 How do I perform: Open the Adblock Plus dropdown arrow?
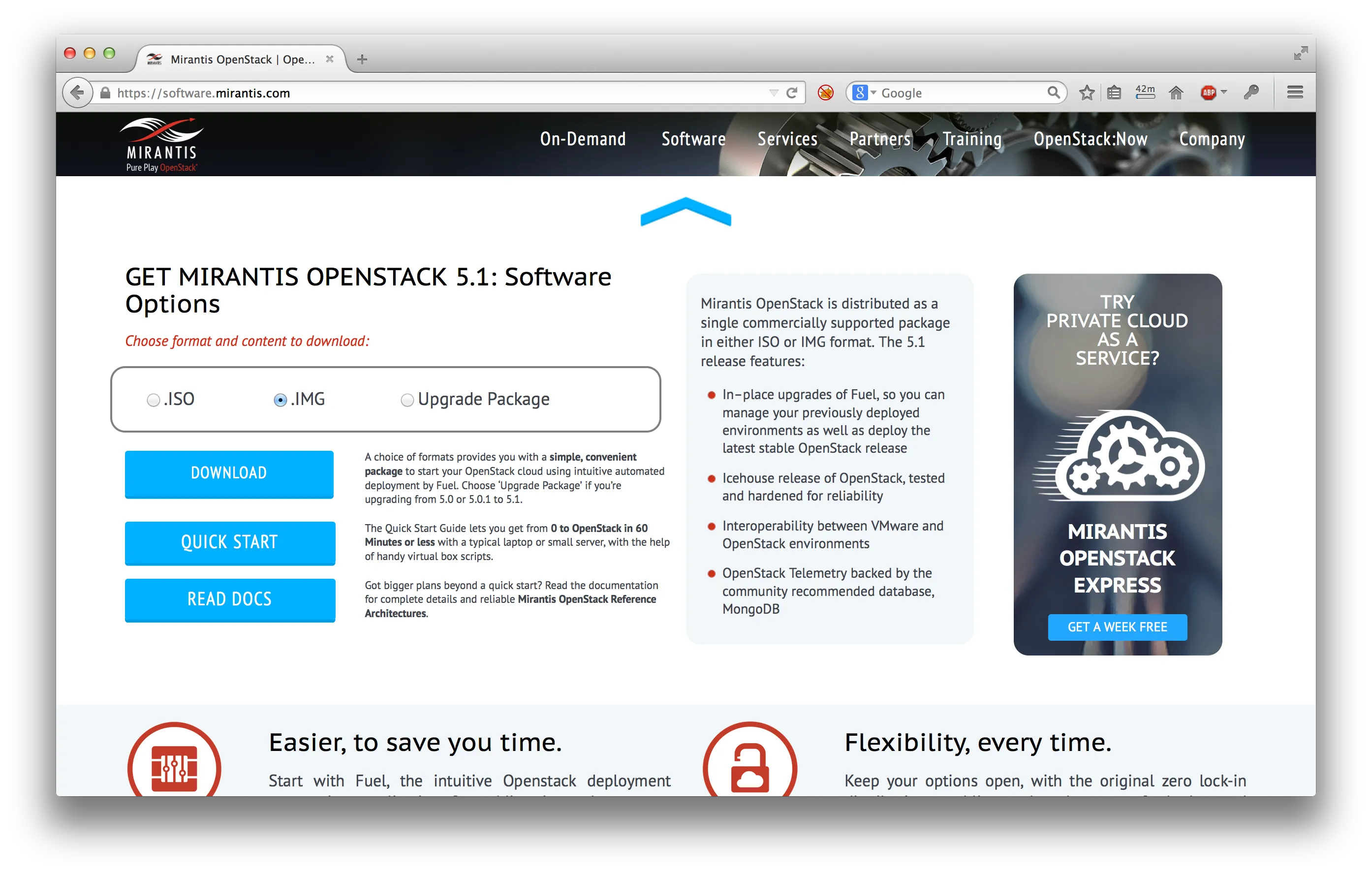(x=1223, y=93)
